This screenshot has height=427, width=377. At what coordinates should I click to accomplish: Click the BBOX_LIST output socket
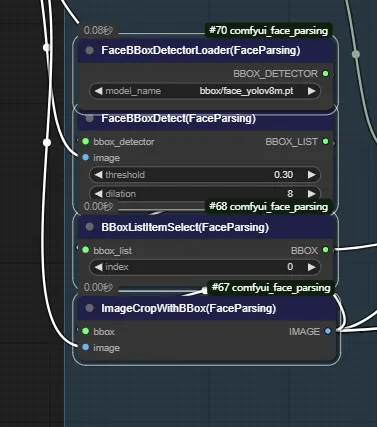[326, 141]
